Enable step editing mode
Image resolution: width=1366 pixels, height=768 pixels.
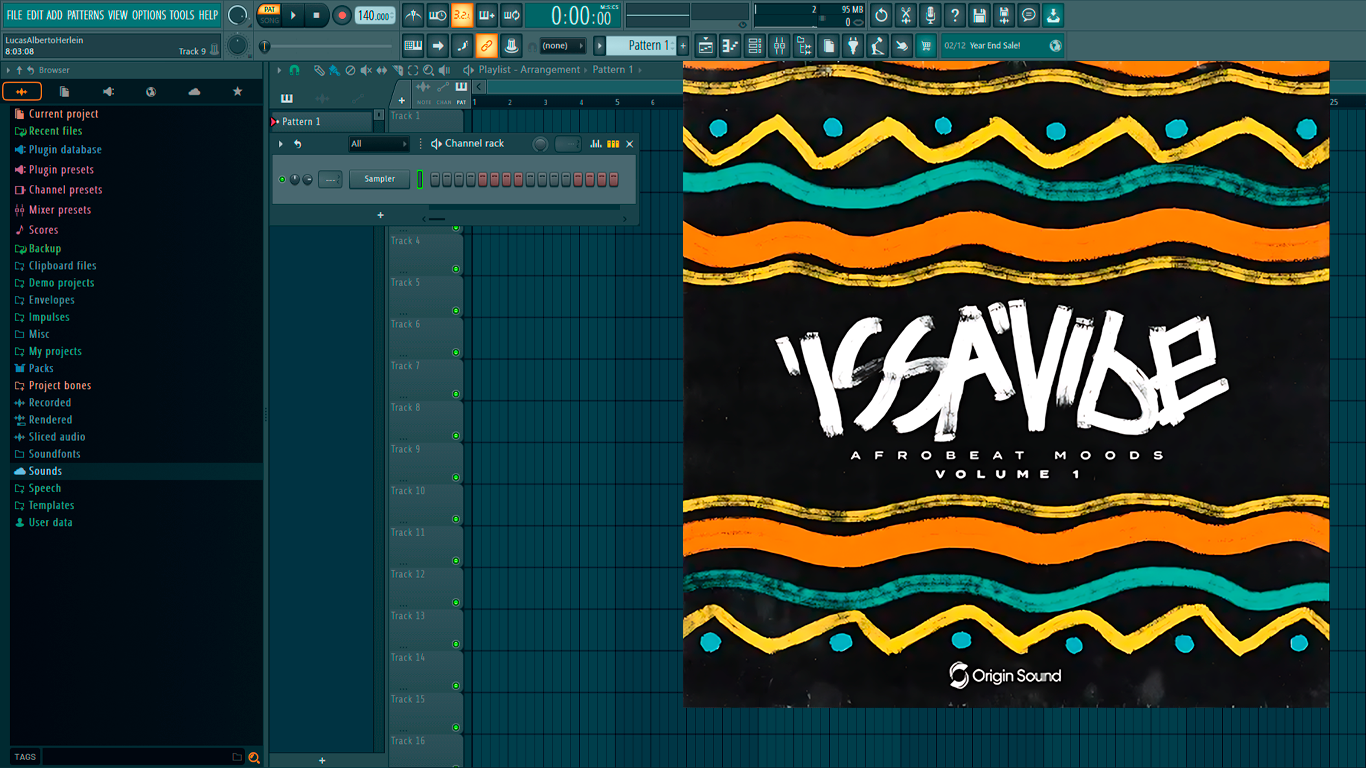pyautogui.click(x=462, y=45)
